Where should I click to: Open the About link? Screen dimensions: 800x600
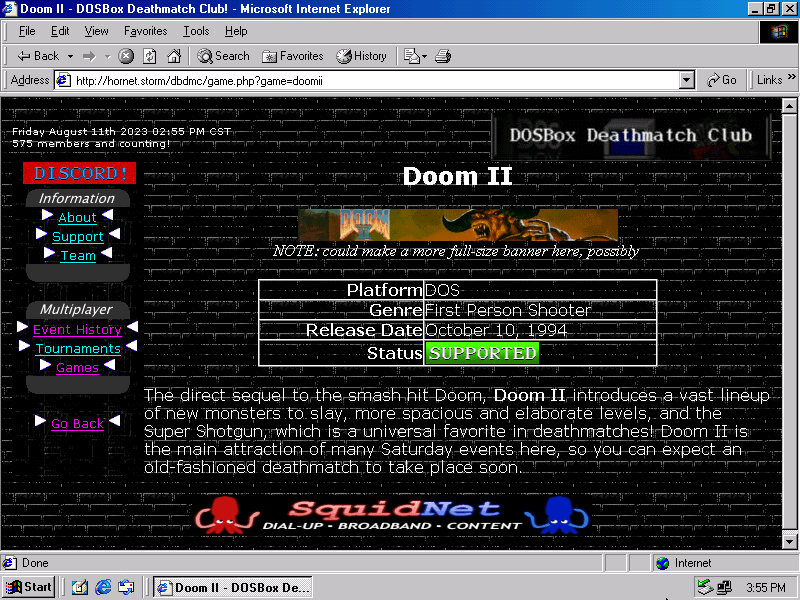click(x=77, y=217)
